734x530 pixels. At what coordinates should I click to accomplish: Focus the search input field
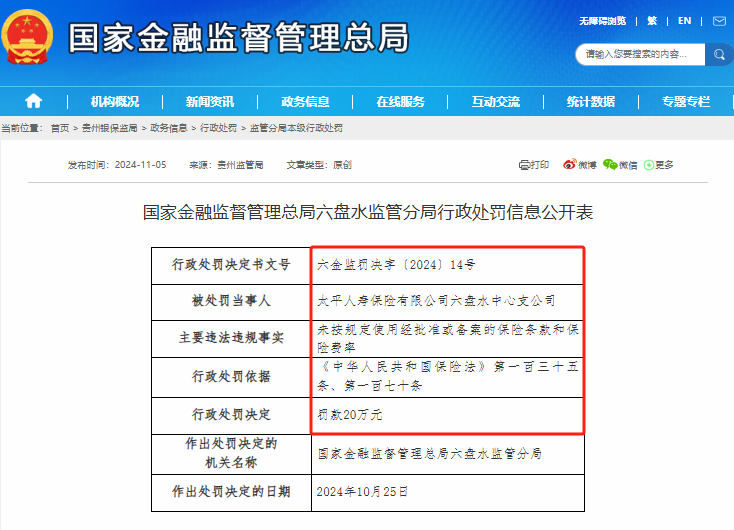tap(640, 55)
